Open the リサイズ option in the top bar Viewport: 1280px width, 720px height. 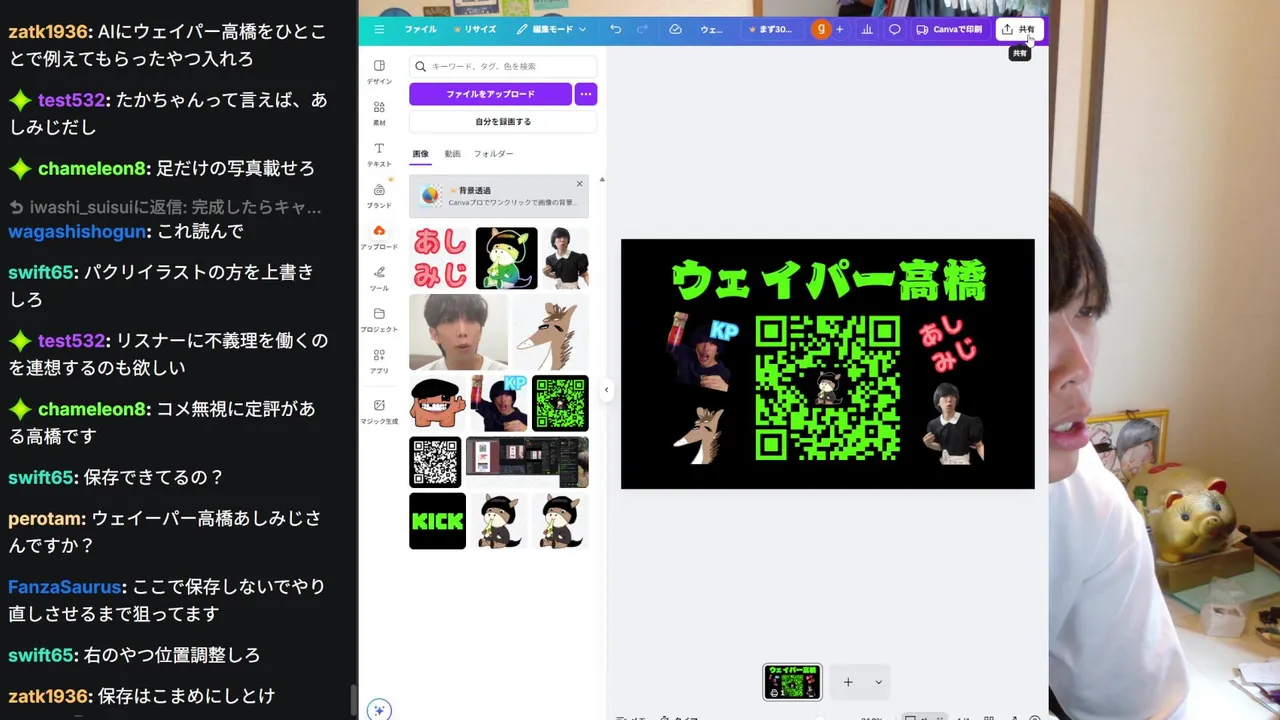475,29
